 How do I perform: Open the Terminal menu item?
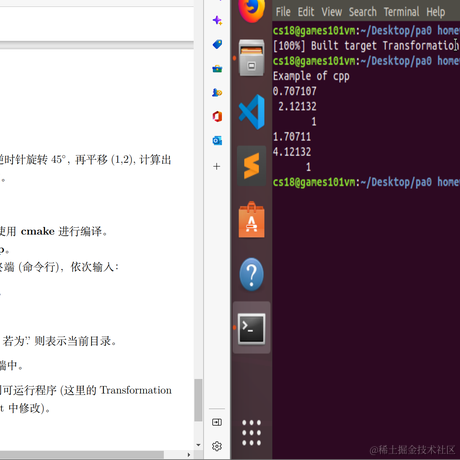tap(401, 12)
